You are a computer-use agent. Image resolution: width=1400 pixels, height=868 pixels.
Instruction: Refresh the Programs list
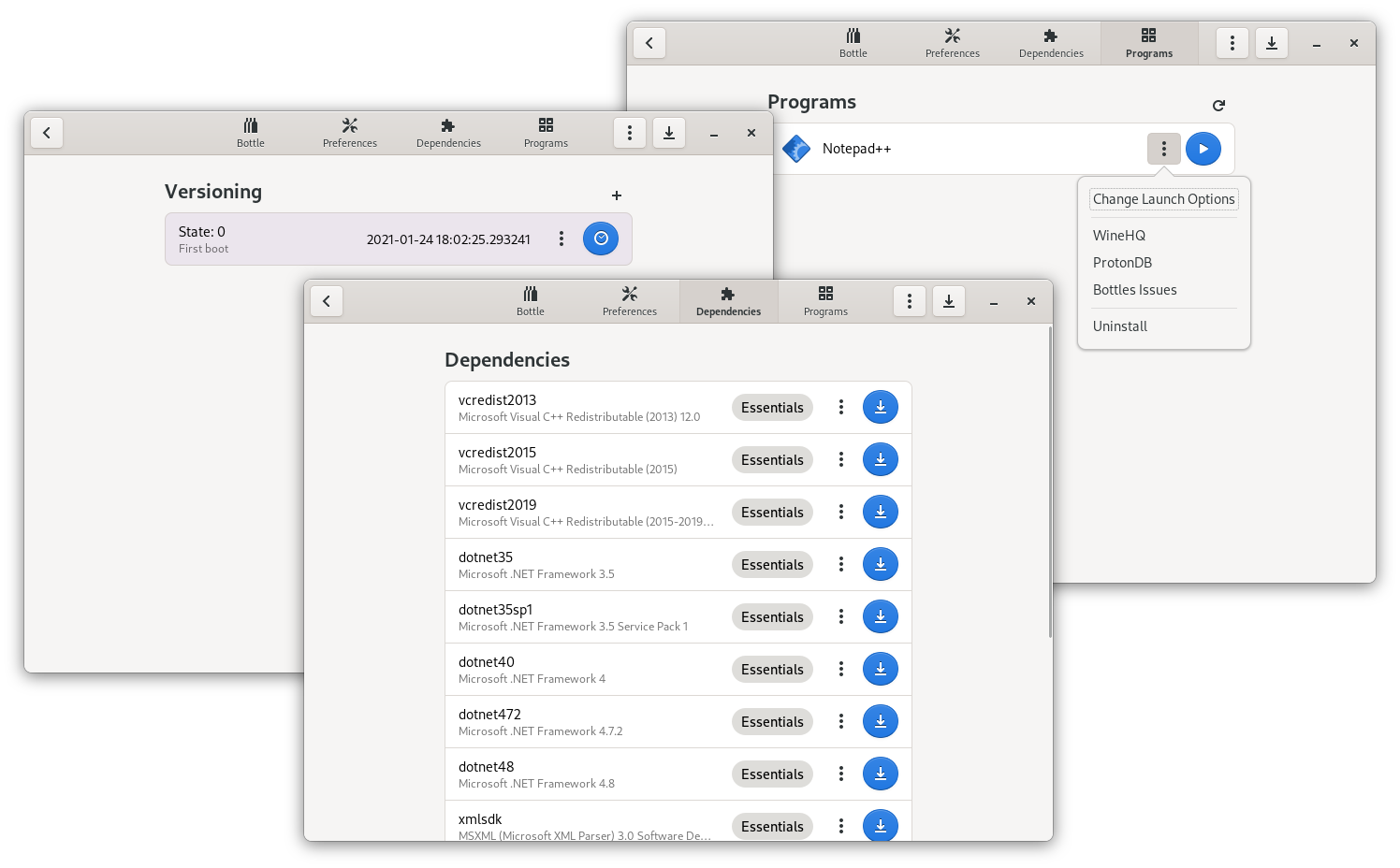(x=1218, y=106)
